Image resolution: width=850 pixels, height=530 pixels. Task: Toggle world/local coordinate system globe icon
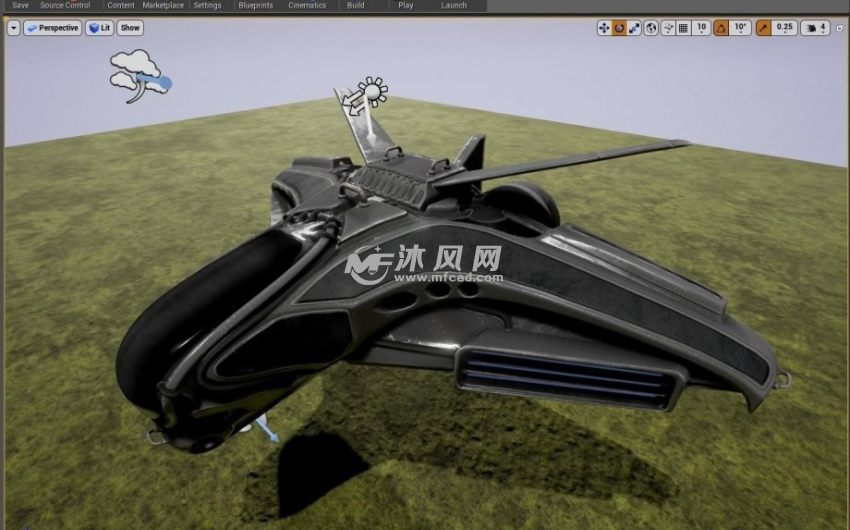point(651,28)
